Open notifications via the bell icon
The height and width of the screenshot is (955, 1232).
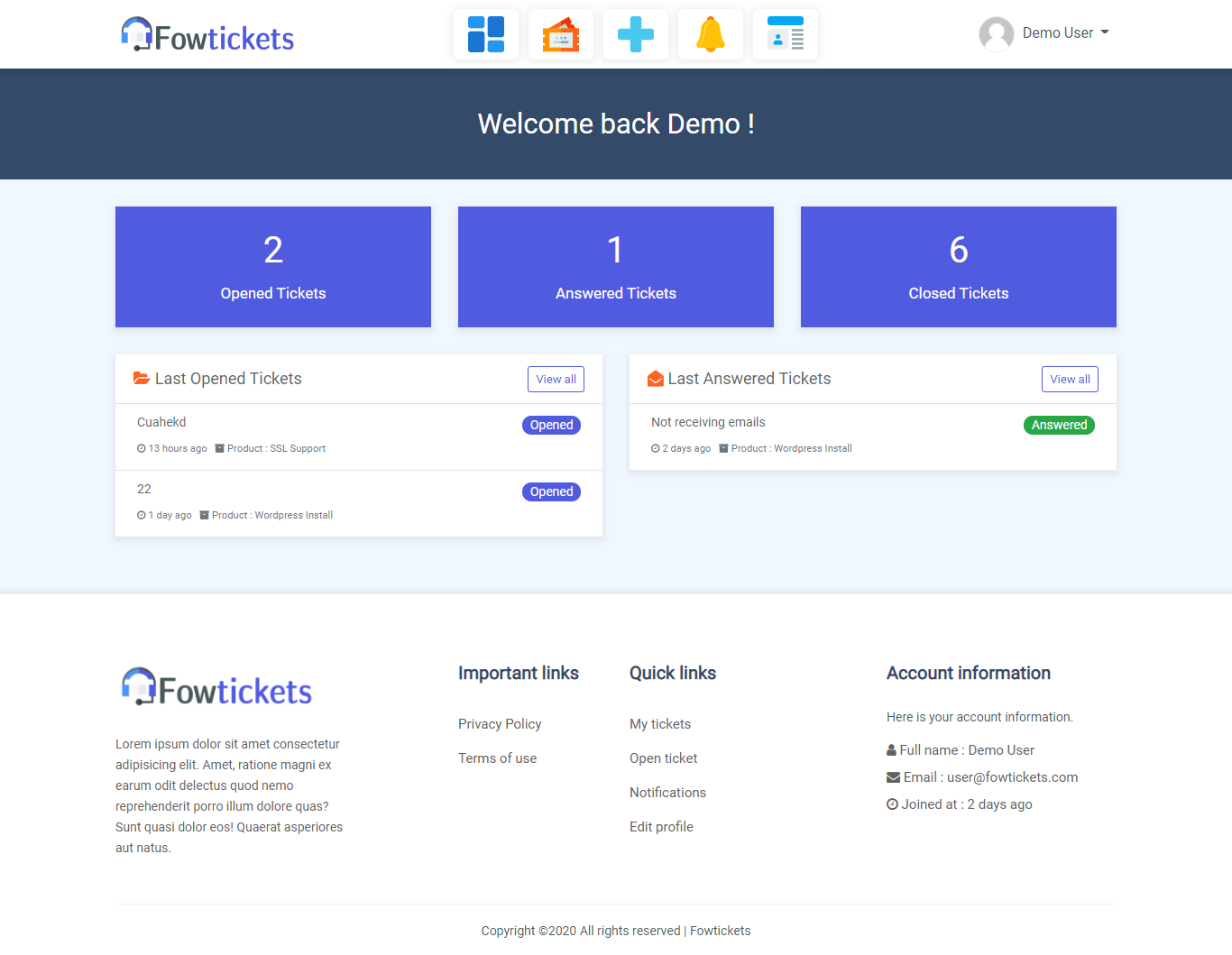(x=710, y=33)
